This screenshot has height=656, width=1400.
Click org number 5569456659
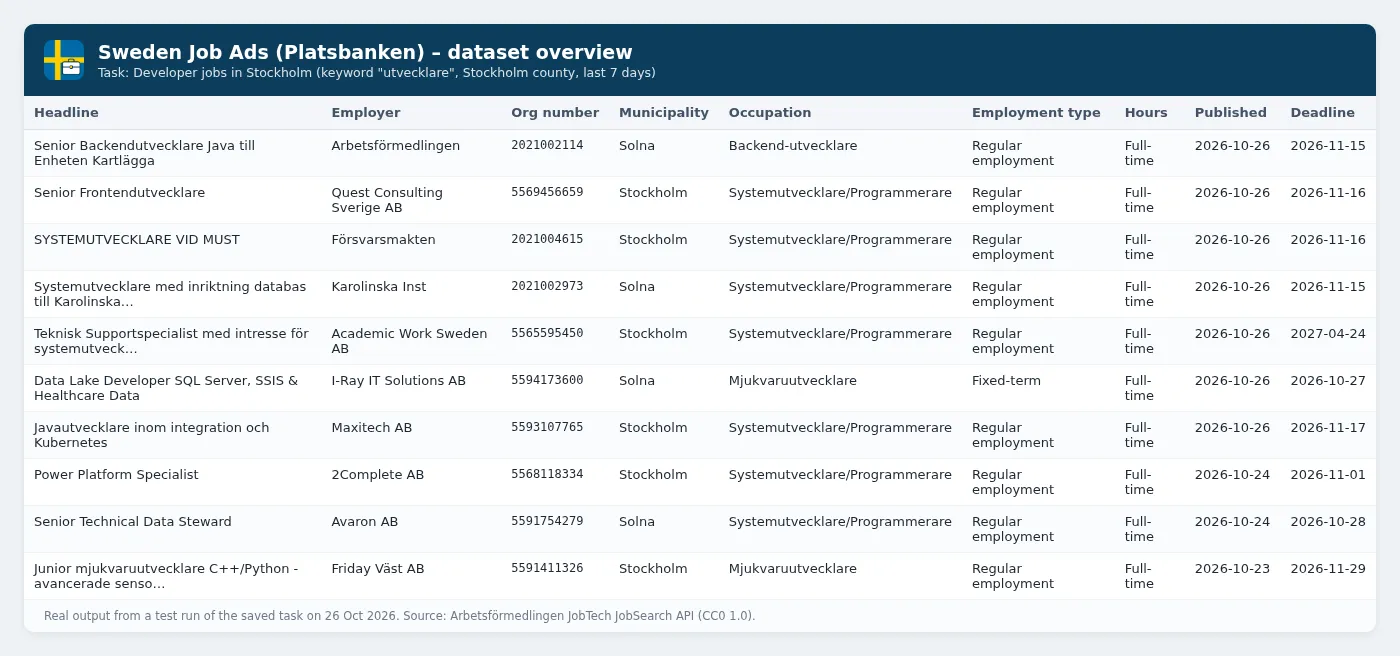547,193
